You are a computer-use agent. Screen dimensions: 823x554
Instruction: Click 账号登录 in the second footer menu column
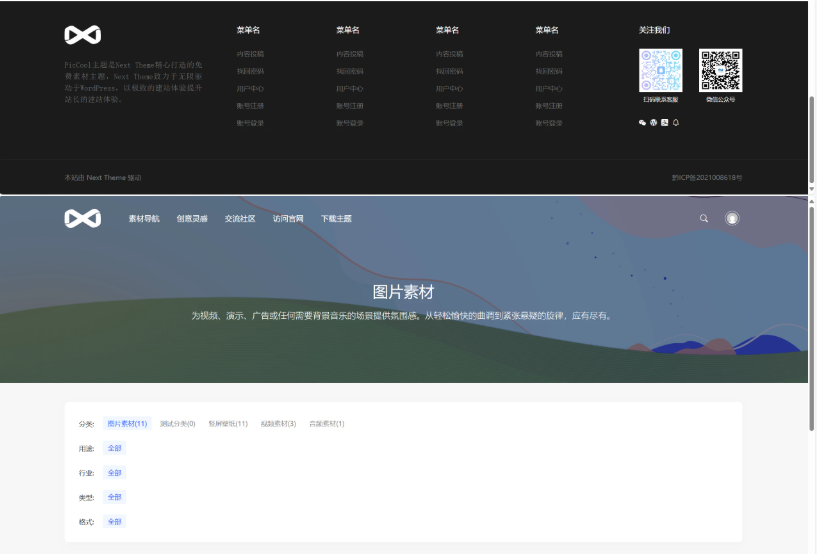(x=350, y=123)
